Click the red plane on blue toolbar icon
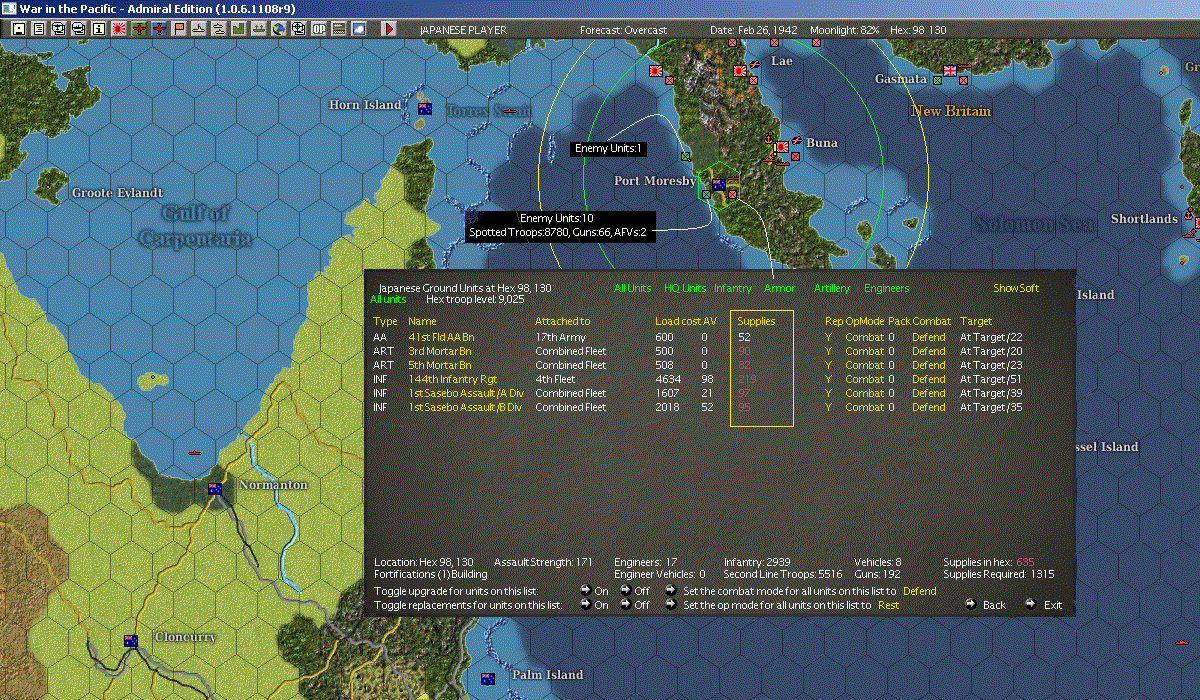This screenshot has height=700, width=1200. pyautogui.click(x=160, y=29)
